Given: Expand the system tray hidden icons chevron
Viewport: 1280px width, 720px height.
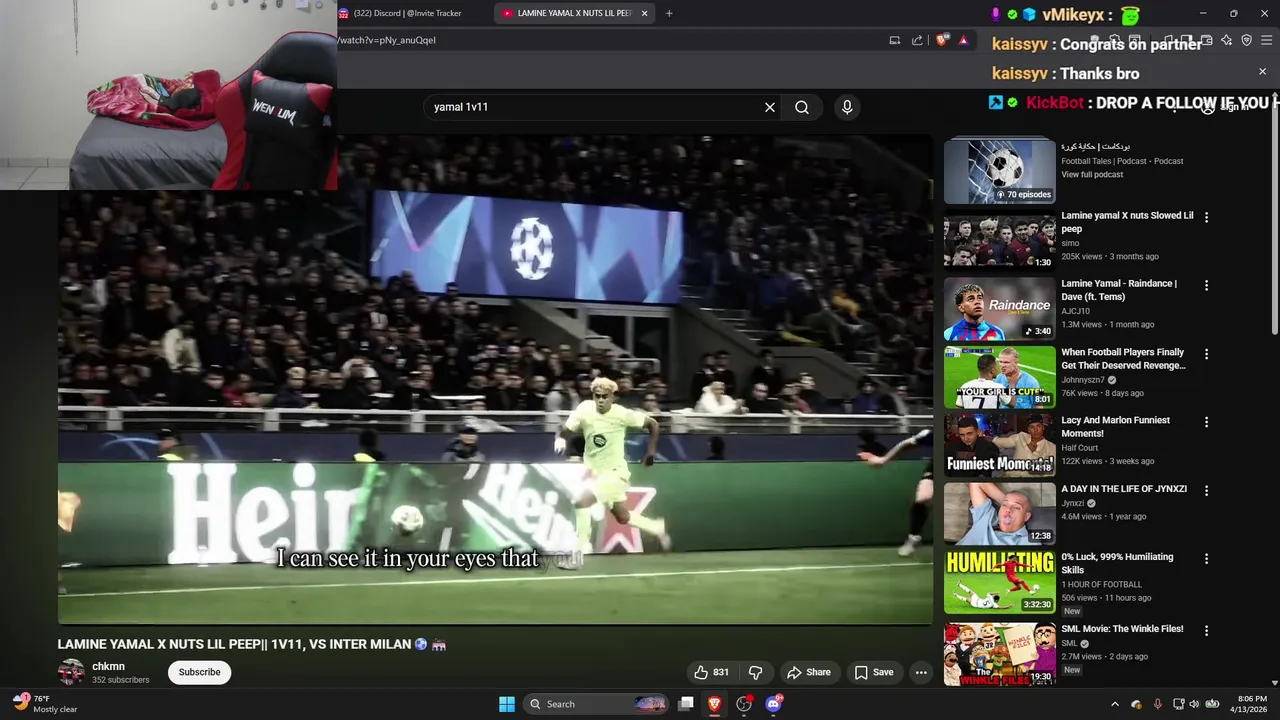Looking at the screenshot, I should pos(1115,704).
